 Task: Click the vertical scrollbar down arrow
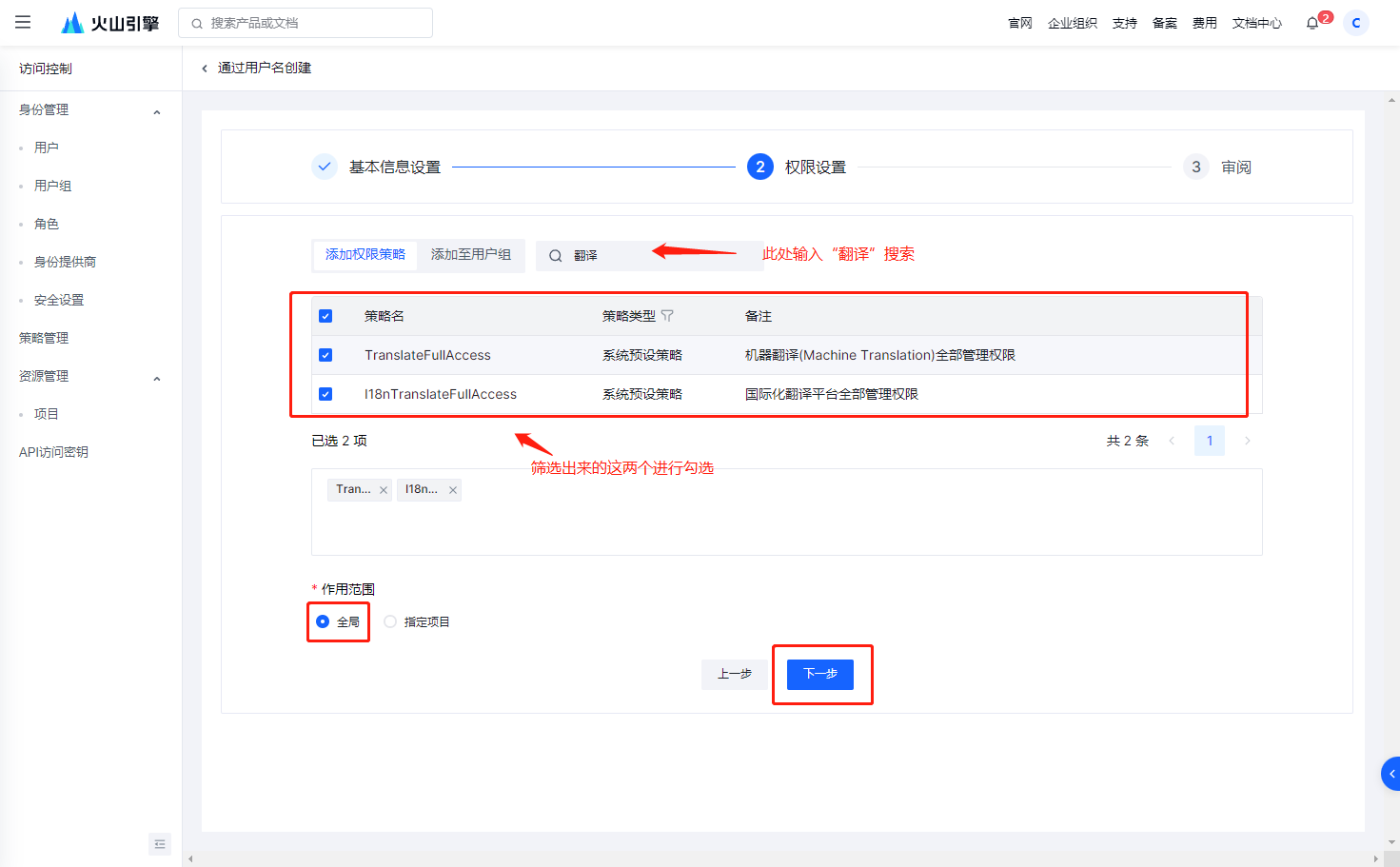[x=1392, y=842]
